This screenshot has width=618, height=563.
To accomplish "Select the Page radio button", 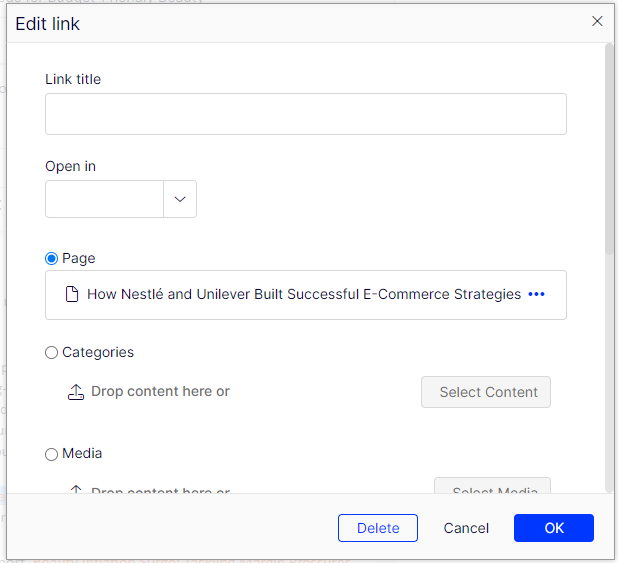I will coord(52,258).
